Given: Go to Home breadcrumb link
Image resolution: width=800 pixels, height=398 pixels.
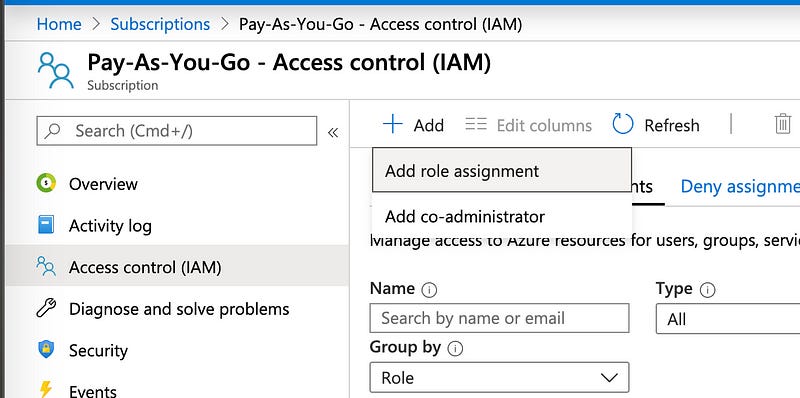Looking at the screenshot, I should click(x=59, y=24).
